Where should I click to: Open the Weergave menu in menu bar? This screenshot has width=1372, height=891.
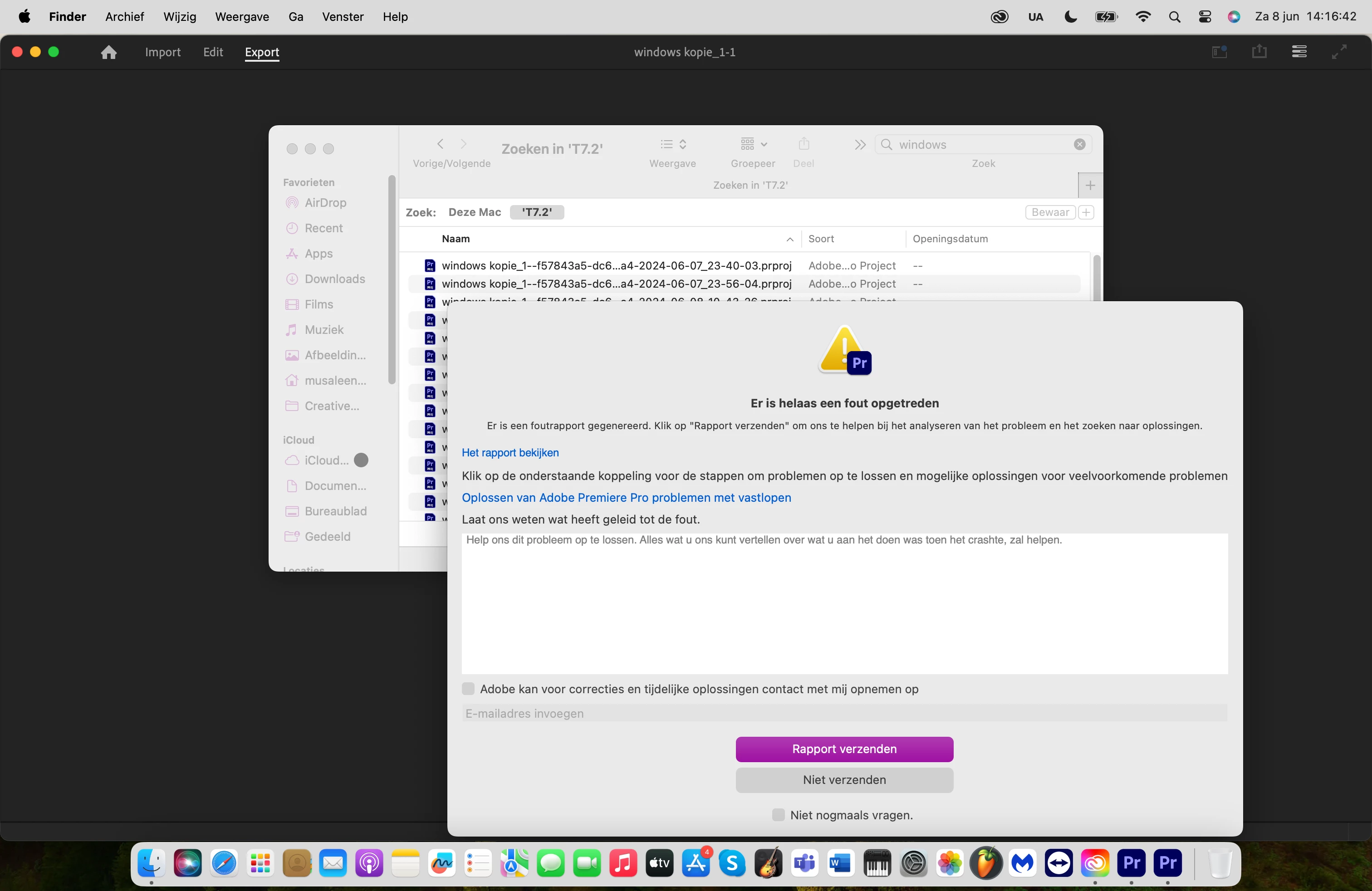(x=241, y=17)
